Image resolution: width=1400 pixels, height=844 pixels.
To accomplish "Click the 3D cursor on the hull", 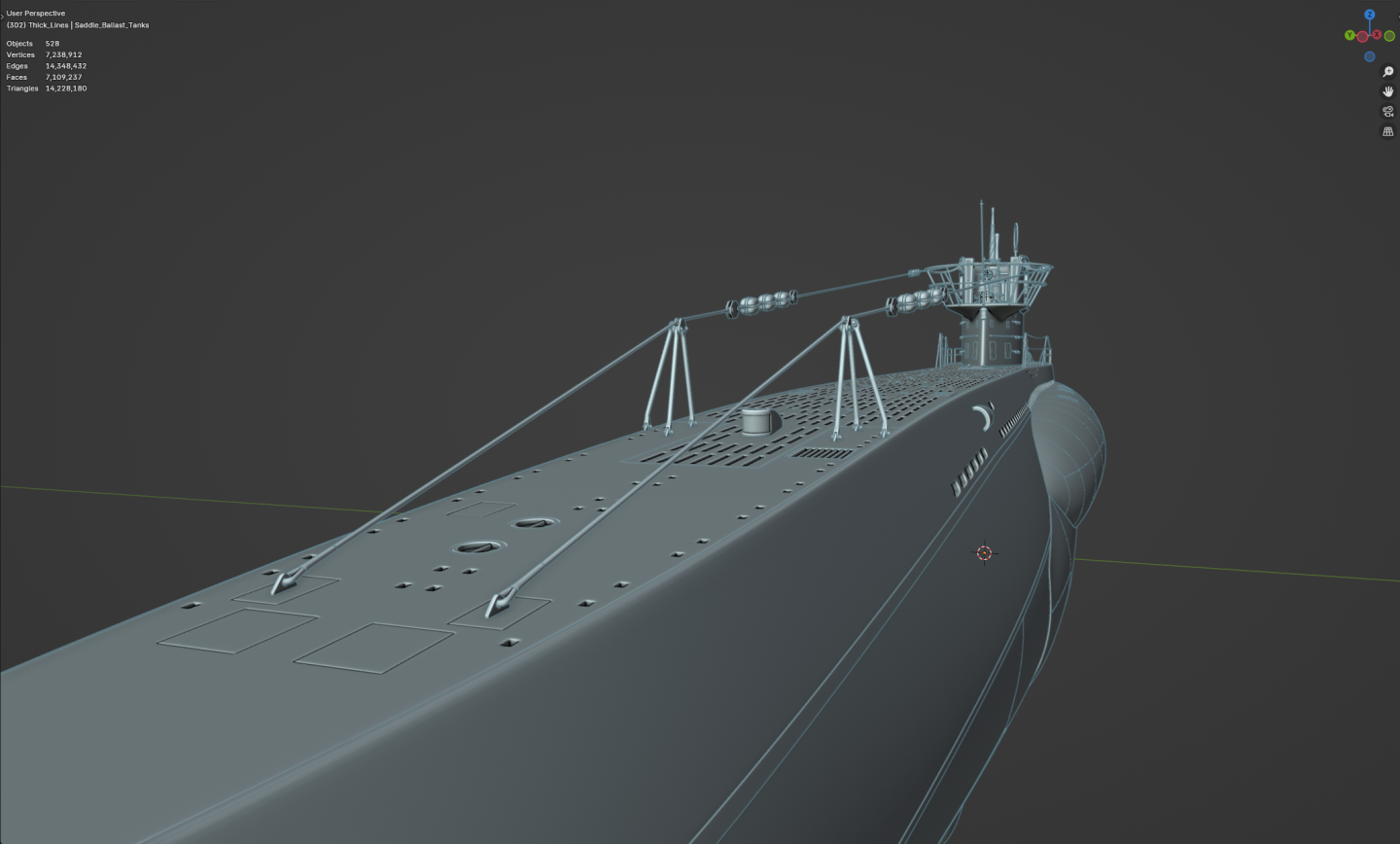I will 984,552.
